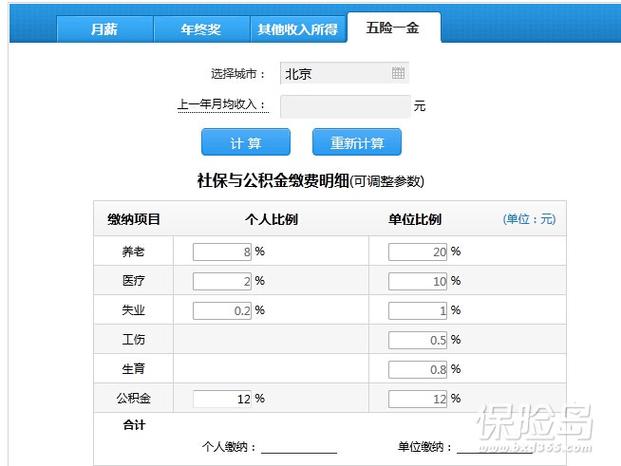Click the 上一年月均收入 underlined label
This screenshot has width=621, height=466.
tap(223, 105)
